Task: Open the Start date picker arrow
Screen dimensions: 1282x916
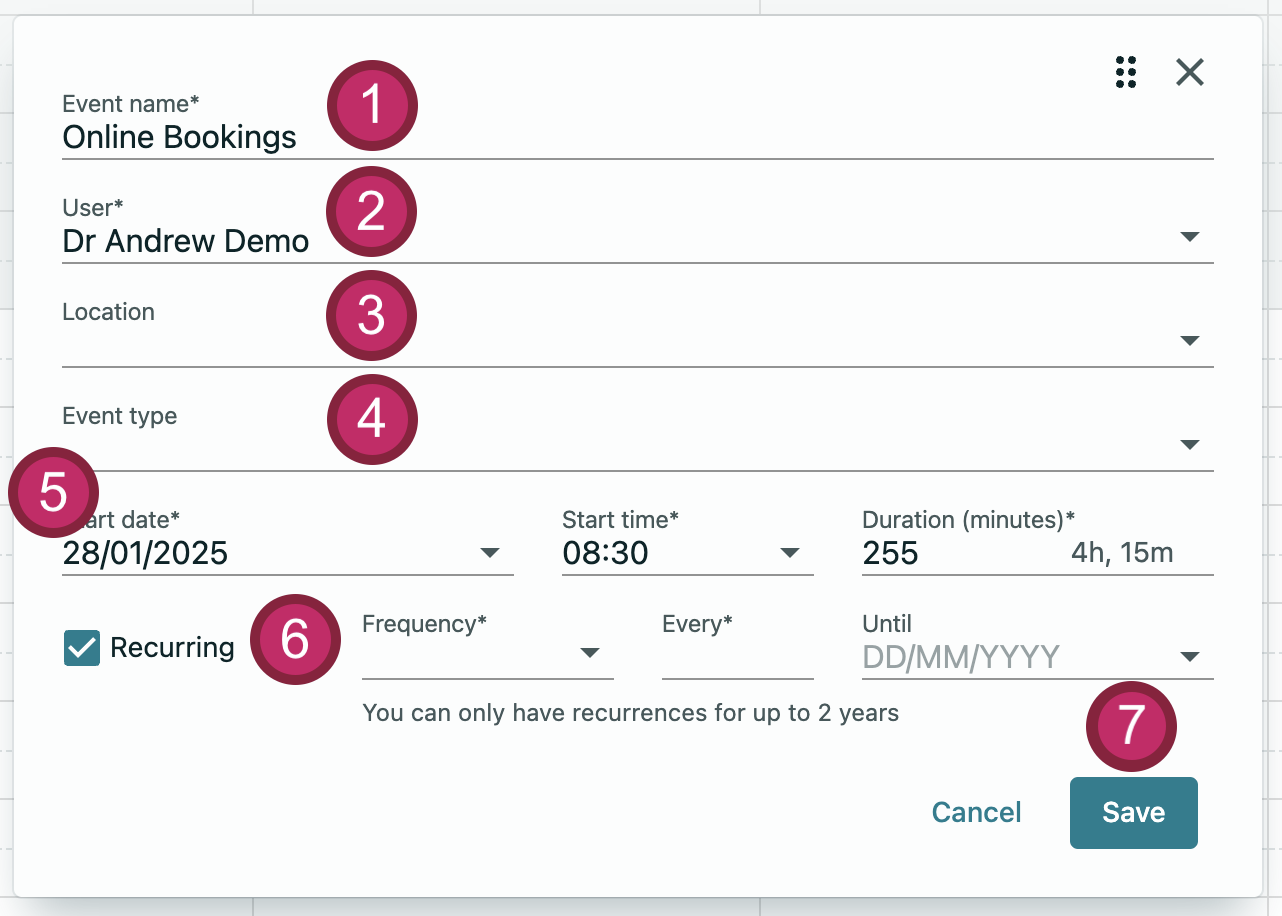Action: point(490,553)
